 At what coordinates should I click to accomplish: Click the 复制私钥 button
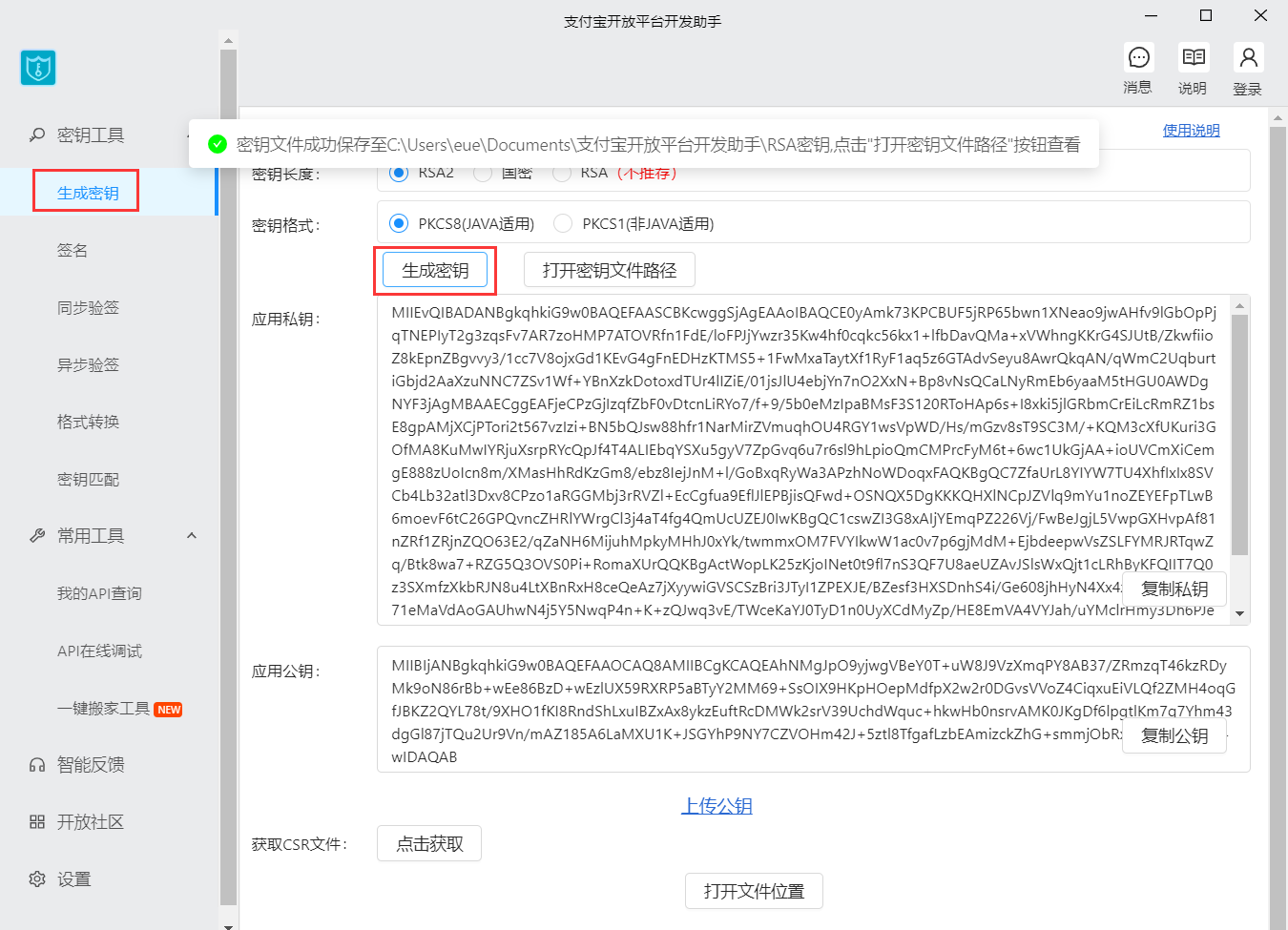pos(1174,589)
